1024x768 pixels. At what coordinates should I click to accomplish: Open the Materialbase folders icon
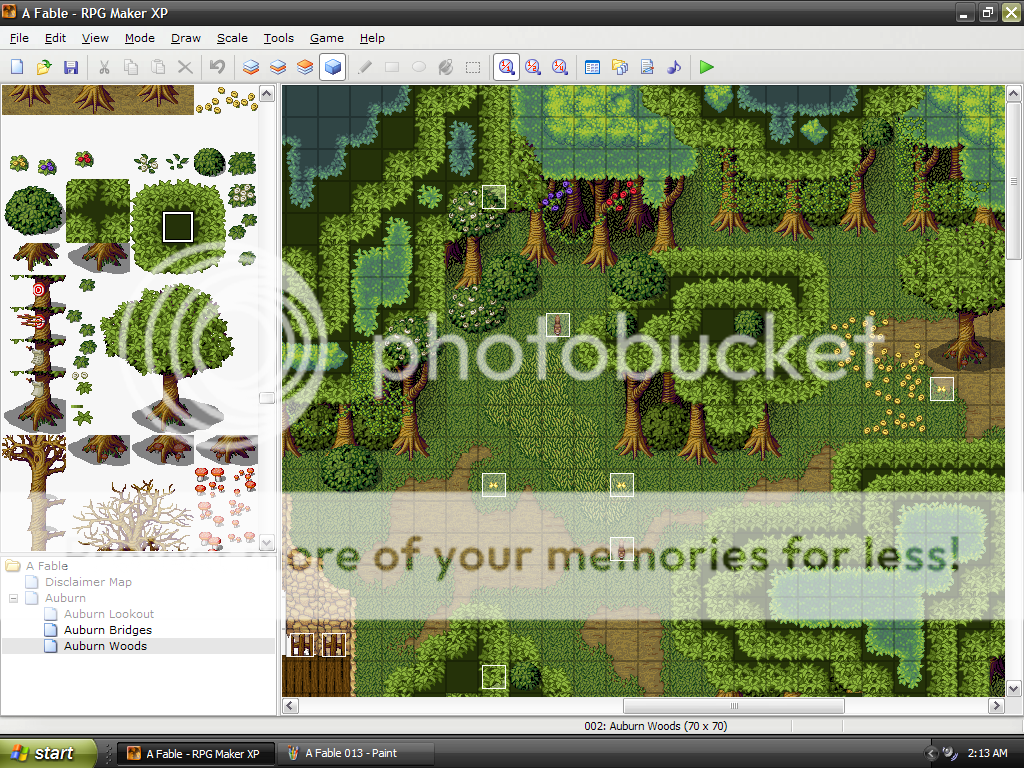[x=620, y=67]
